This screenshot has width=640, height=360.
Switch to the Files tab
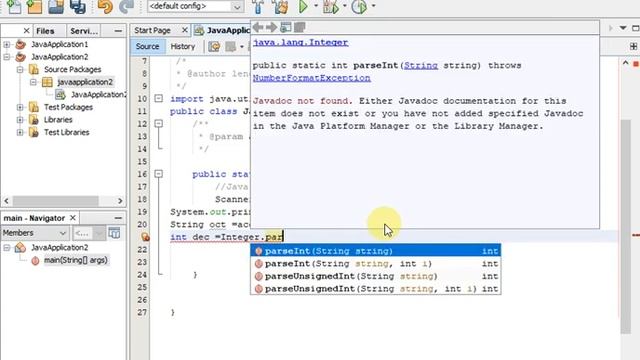pos(45,31)
